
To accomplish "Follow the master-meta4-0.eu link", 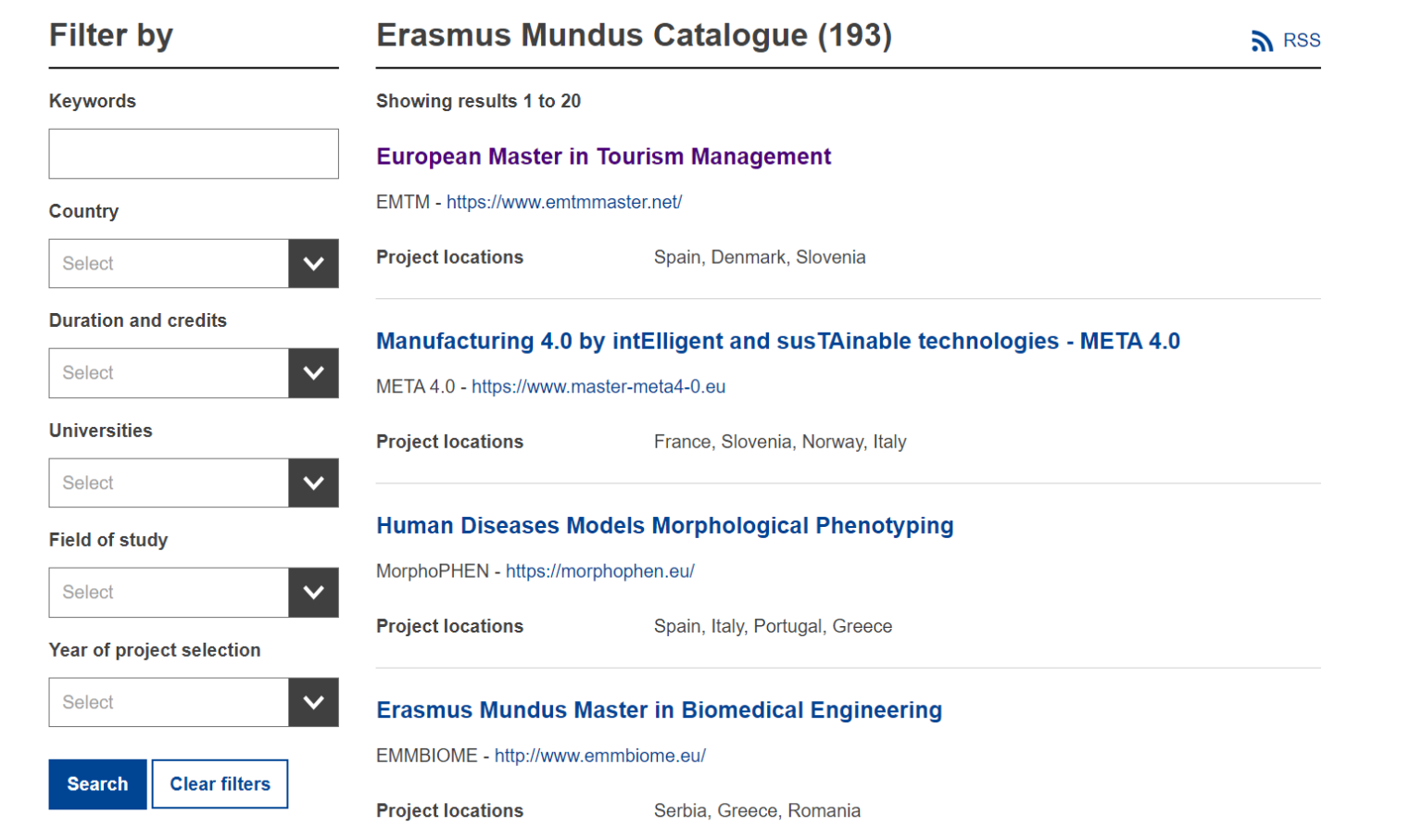I will (x=598, y=386).
